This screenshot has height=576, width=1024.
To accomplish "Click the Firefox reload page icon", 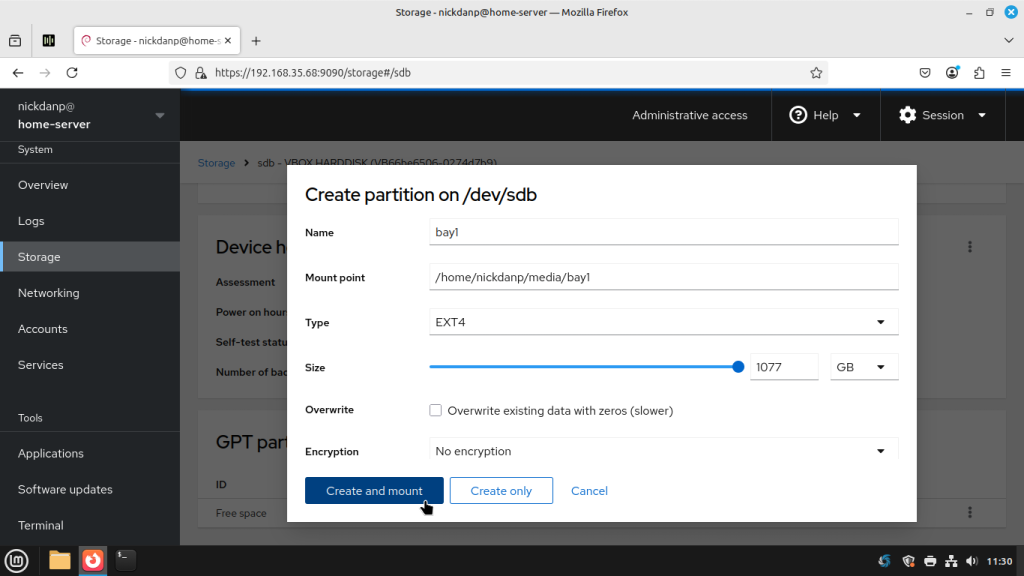I will point(72,73).
